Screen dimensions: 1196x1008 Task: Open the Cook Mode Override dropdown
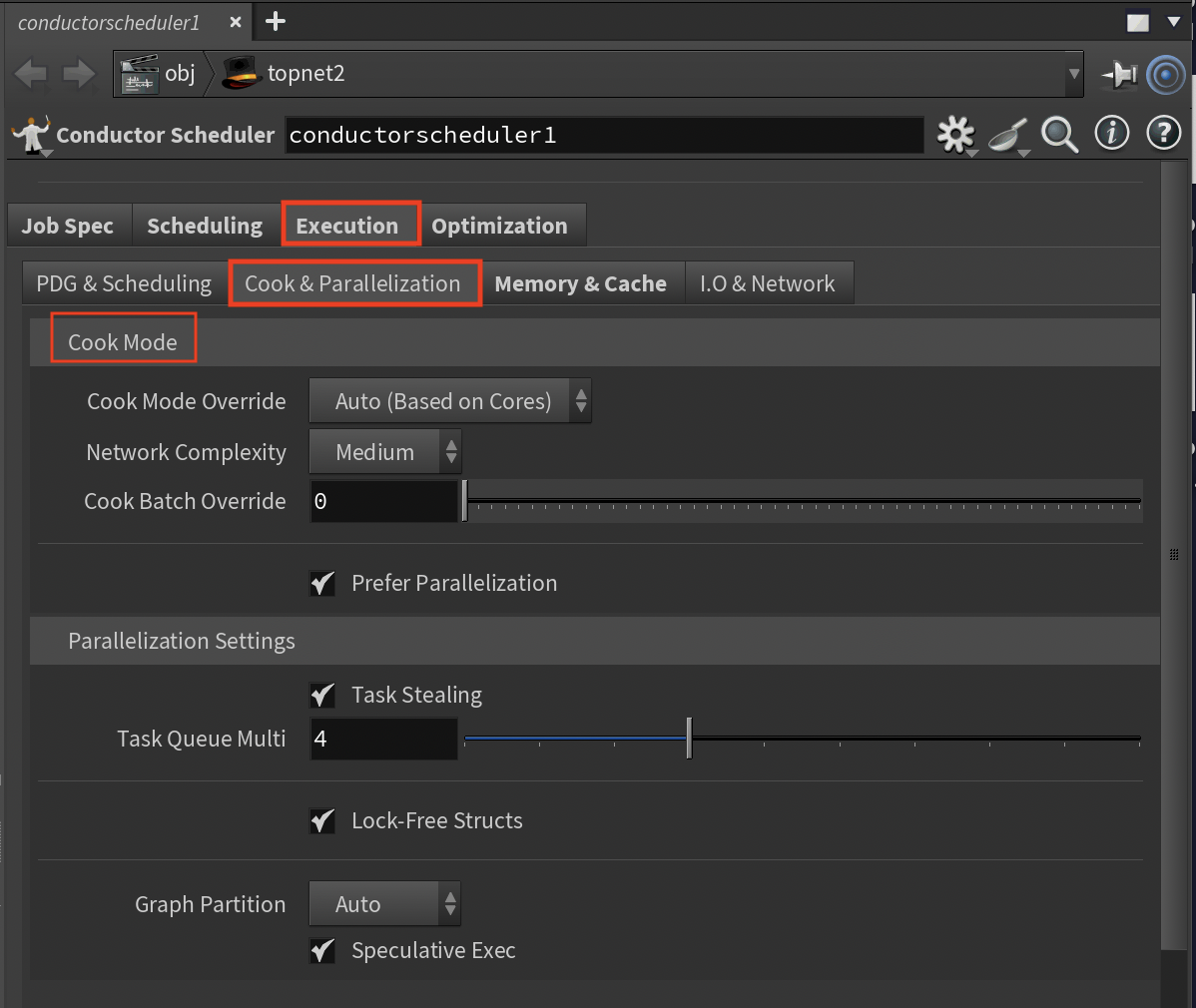click(450, 401)
